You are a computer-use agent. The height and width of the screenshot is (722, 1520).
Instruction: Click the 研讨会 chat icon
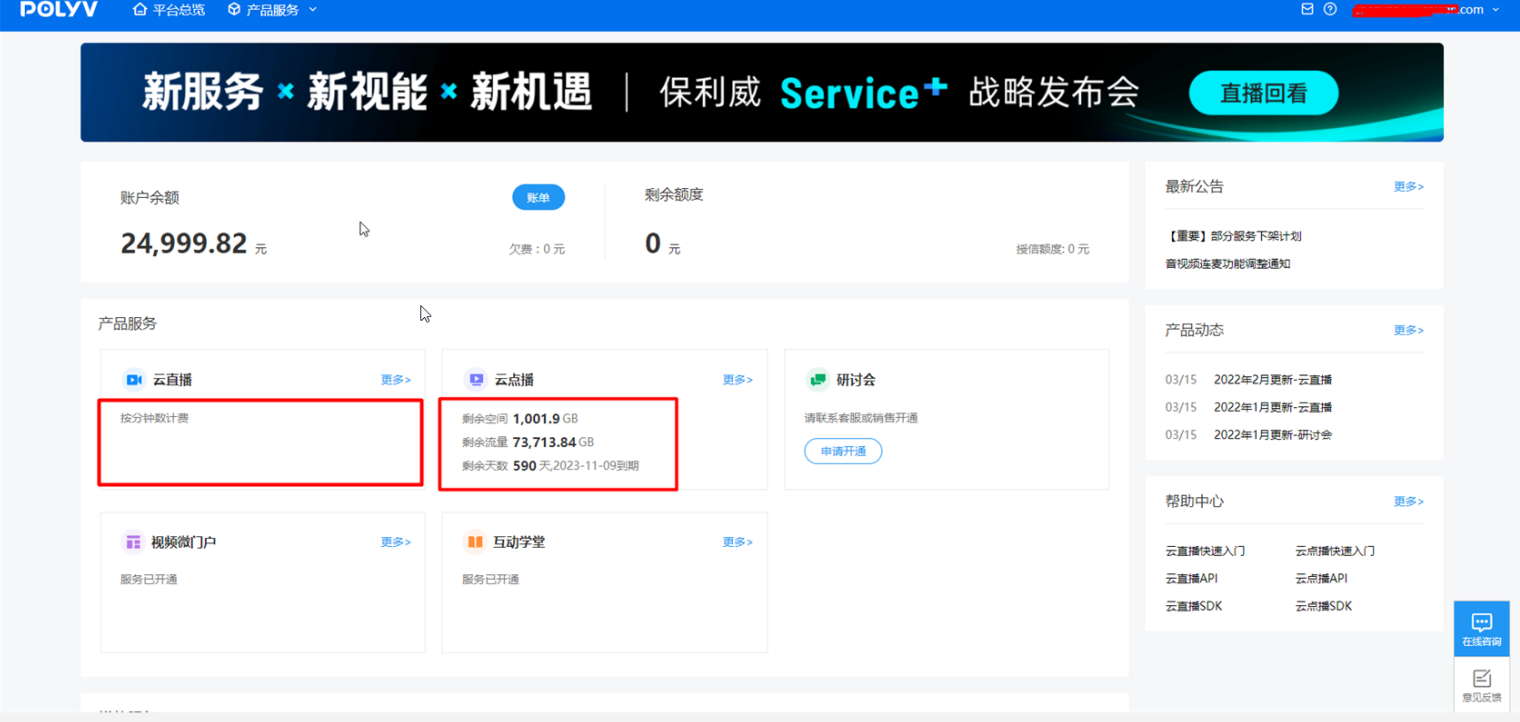(x=818, y=380)
